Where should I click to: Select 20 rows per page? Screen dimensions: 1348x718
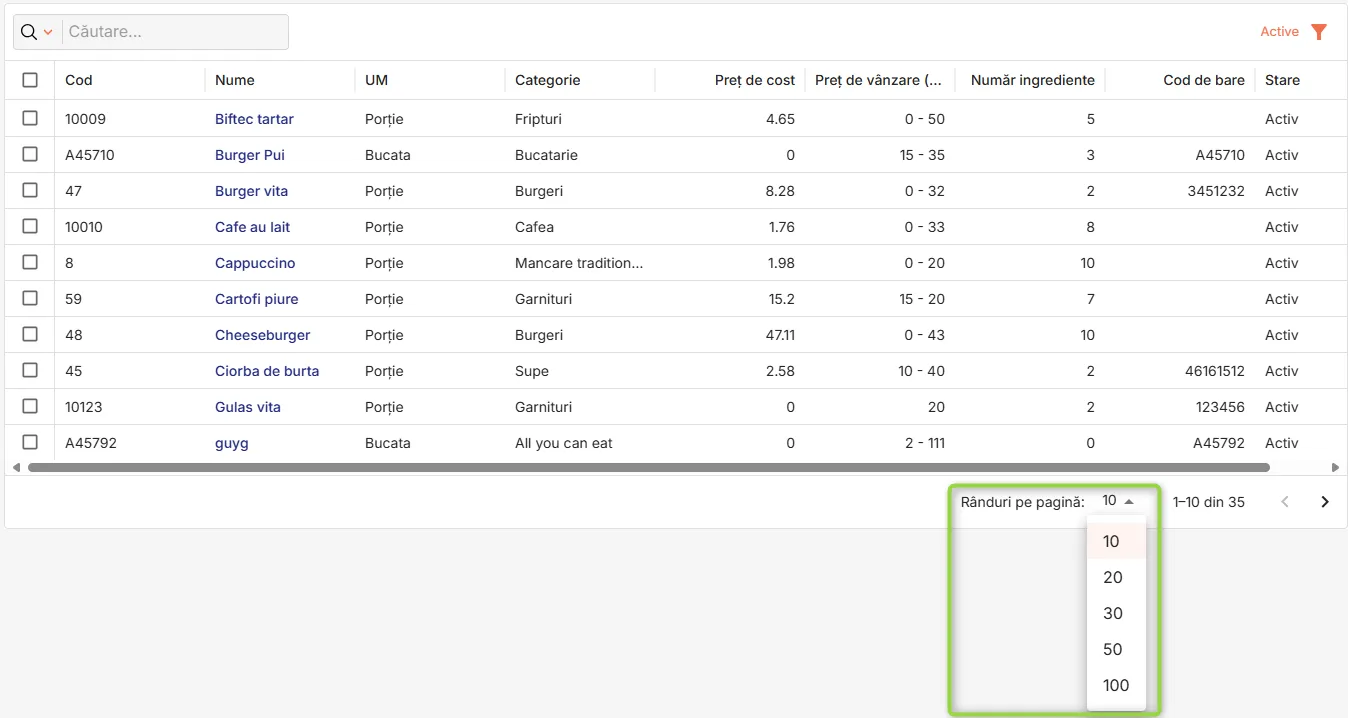1116,578
